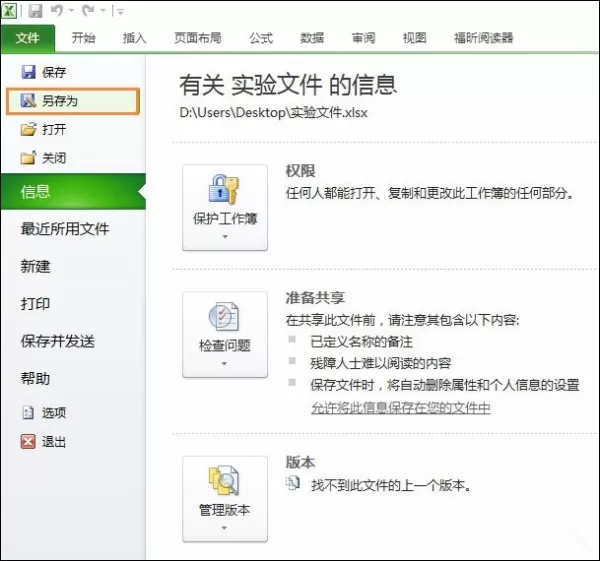The image size is (600, 561).
Task: Click the document icon beside 找不到此文件的上一个版本
Action: (x=293, y=483)
